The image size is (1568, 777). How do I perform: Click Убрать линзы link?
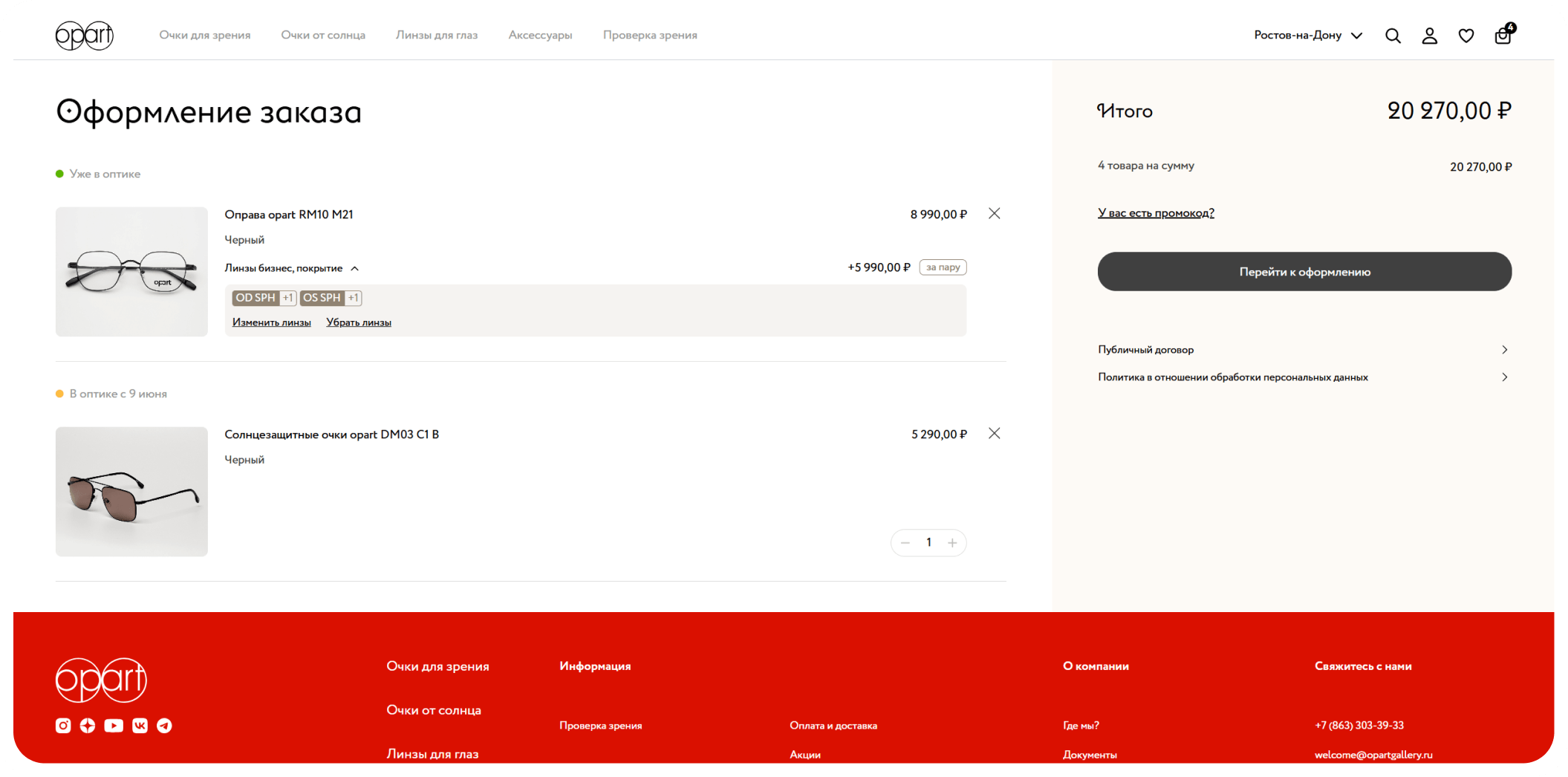click(x=359, y=322)
